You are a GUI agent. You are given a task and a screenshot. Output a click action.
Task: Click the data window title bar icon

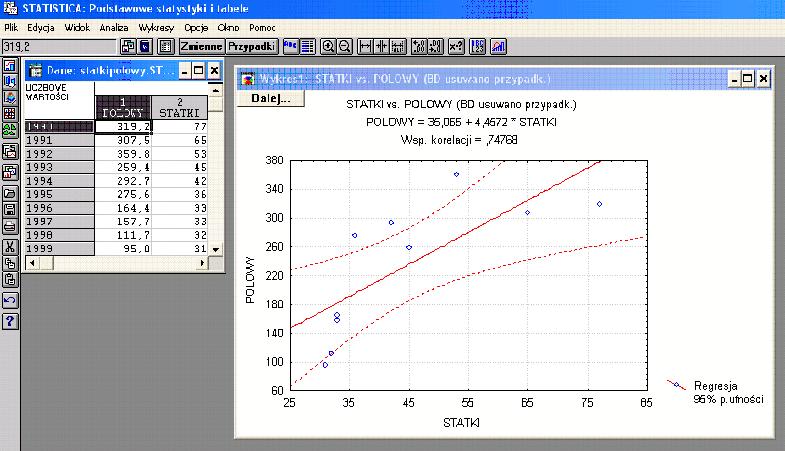35,71
